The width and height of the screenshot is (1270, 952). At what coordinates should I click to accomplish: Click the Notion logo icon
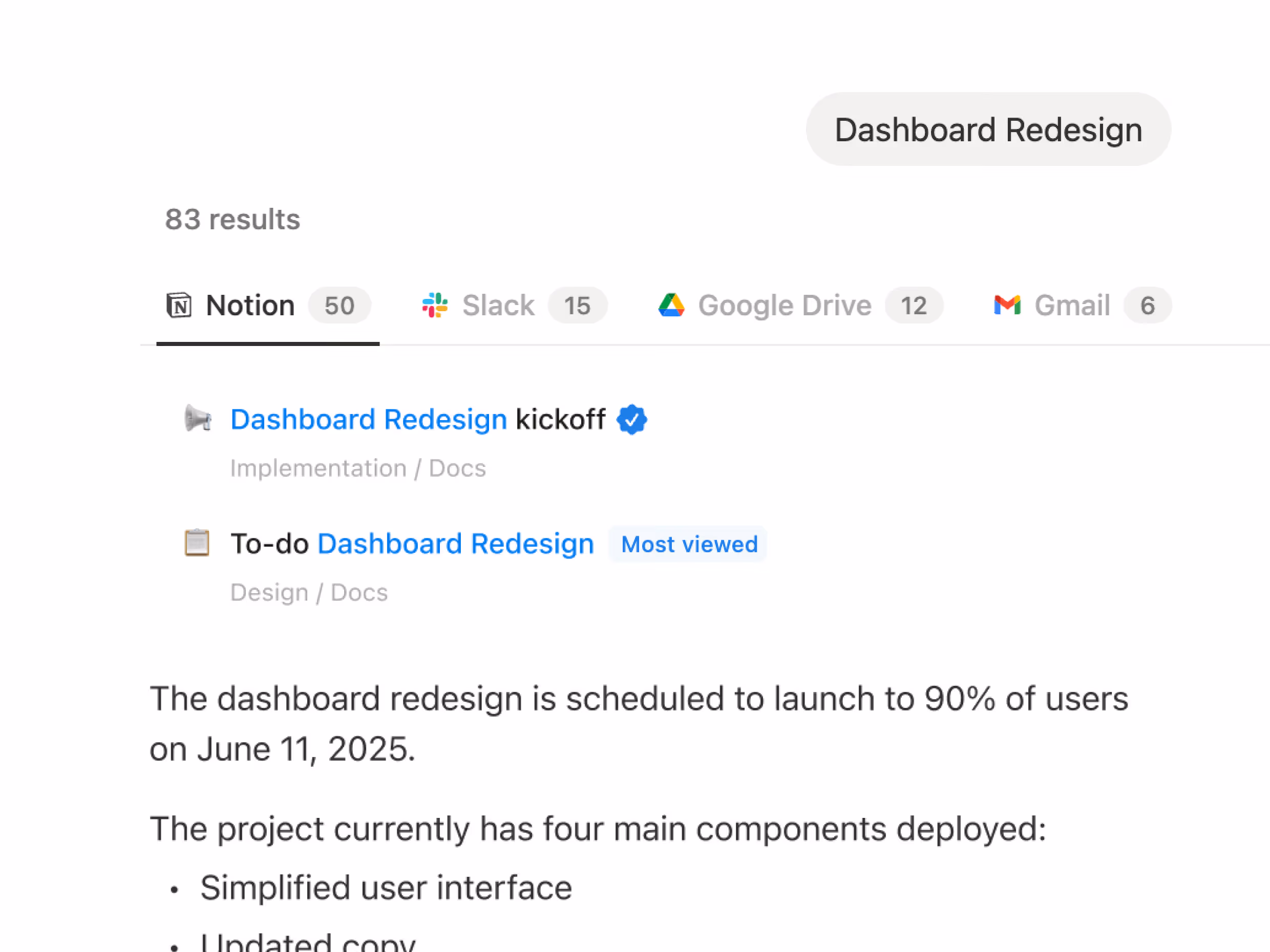click(x=179, y=305)
